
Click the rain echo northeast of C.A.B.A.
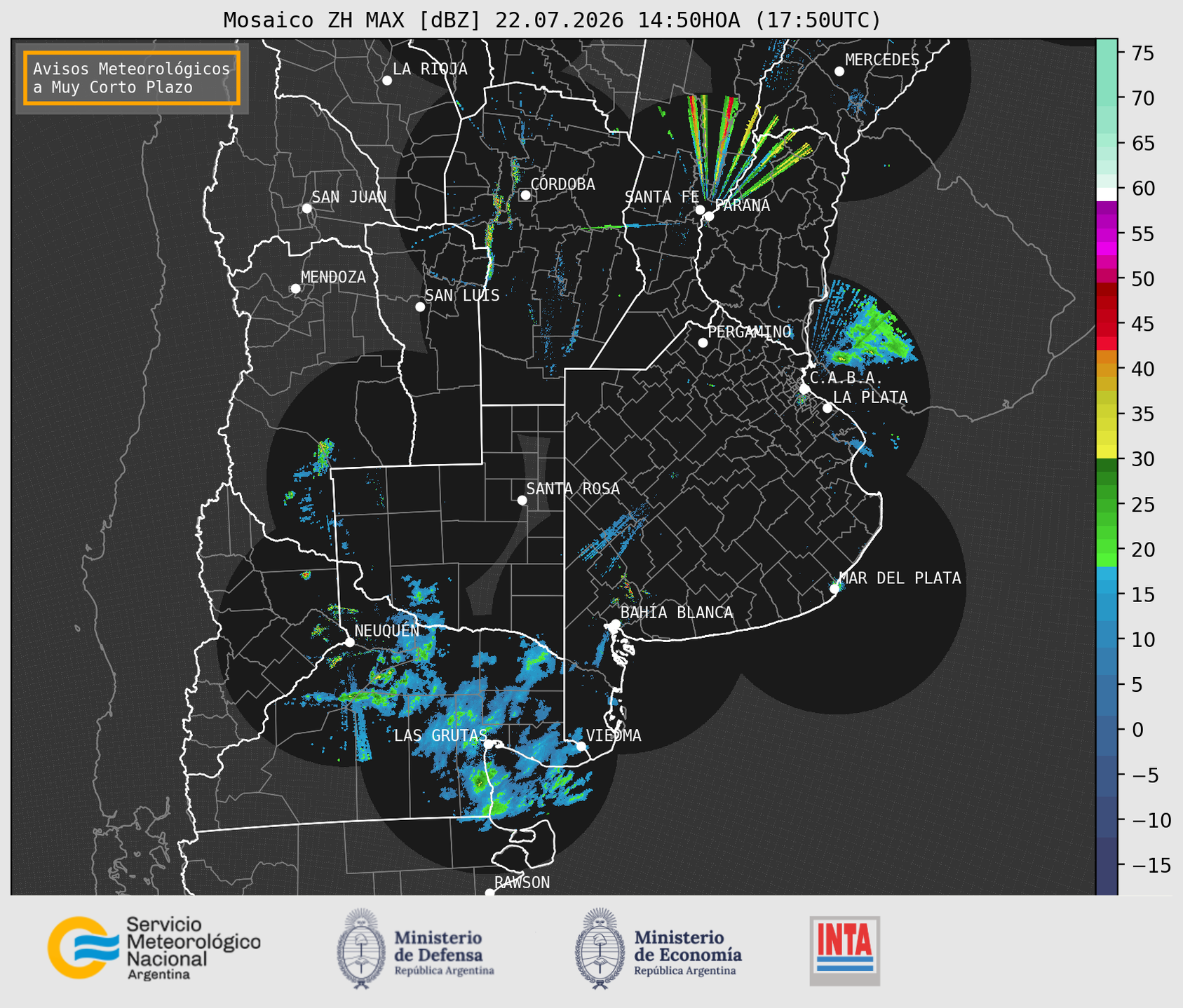[864, 328]
